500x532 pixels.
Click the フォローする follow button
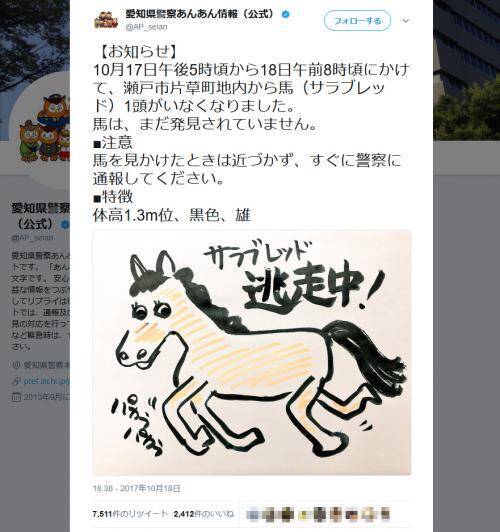click(x=357, y=21)
